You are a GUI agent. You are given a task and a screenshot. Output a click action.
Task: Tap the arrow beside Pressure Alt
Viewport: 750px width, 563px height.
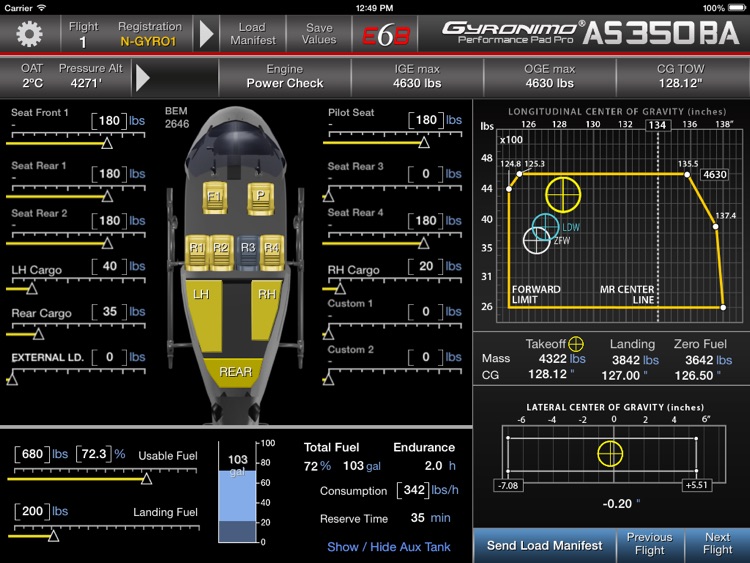pos(143,77)
